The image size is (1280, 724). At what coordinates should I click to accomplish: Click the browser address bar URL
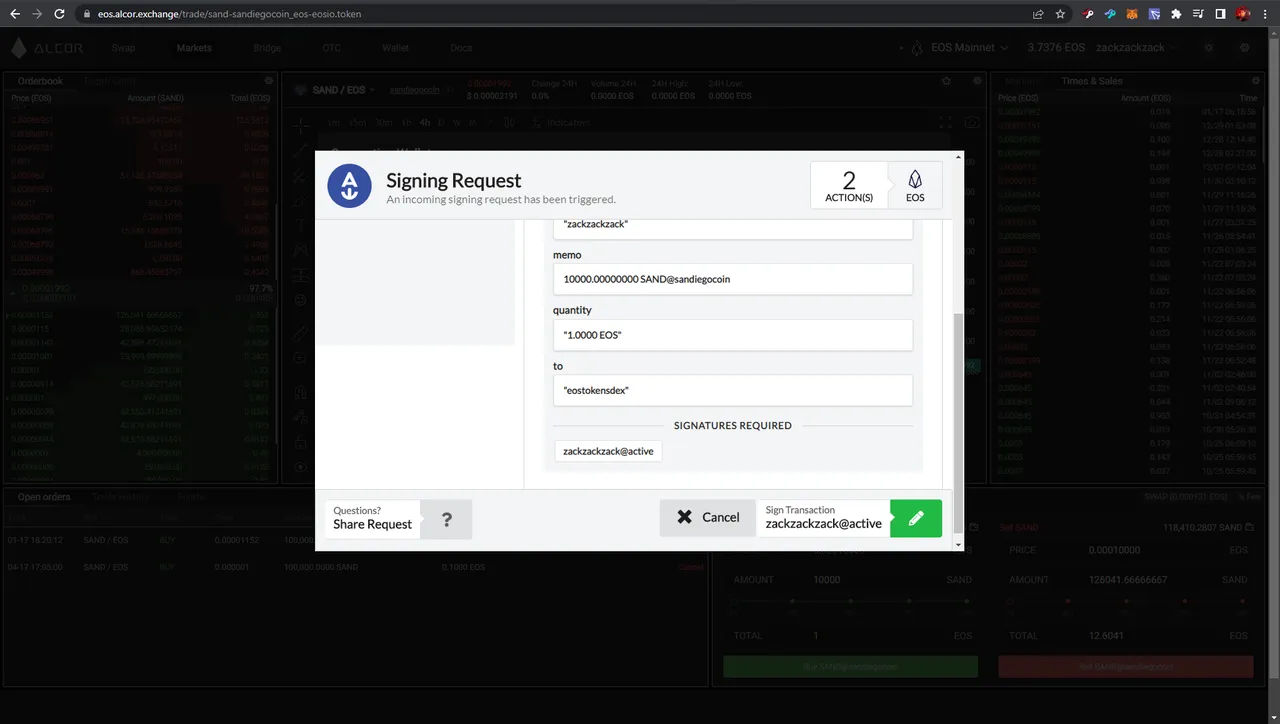[x=230, y=15]
